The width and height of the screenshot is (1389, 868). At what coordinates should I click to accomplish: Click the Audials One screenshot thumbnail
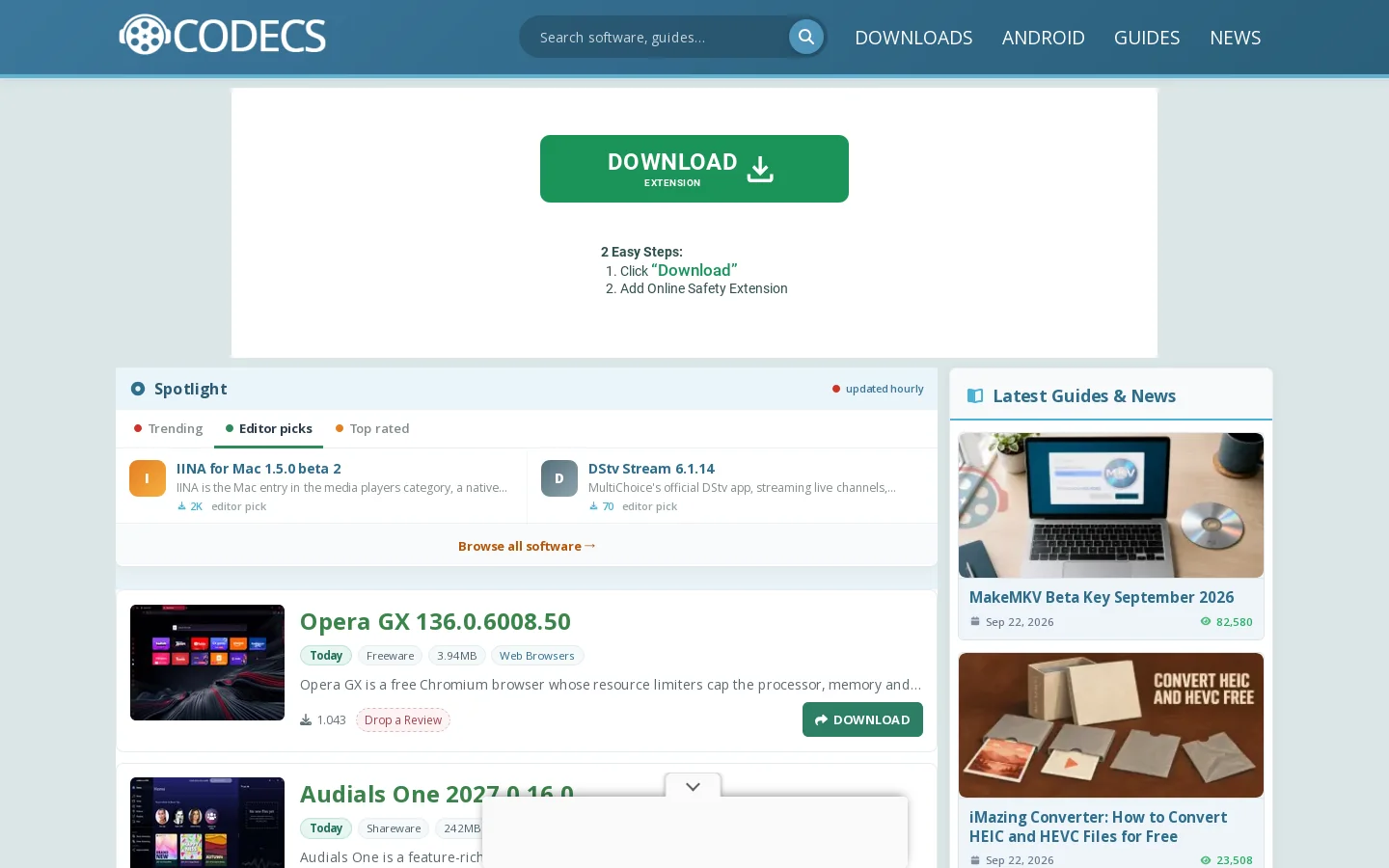click(207, 823)
